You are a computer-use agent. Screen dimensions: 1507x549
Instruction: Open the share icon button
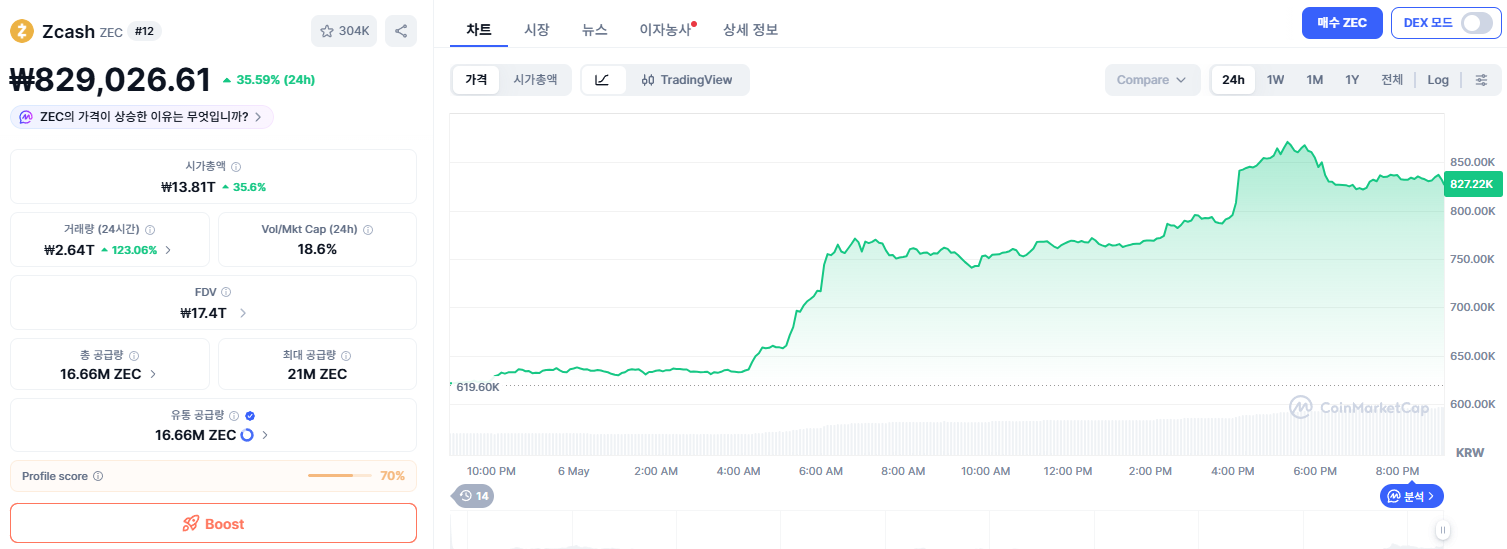coord(401,31)
